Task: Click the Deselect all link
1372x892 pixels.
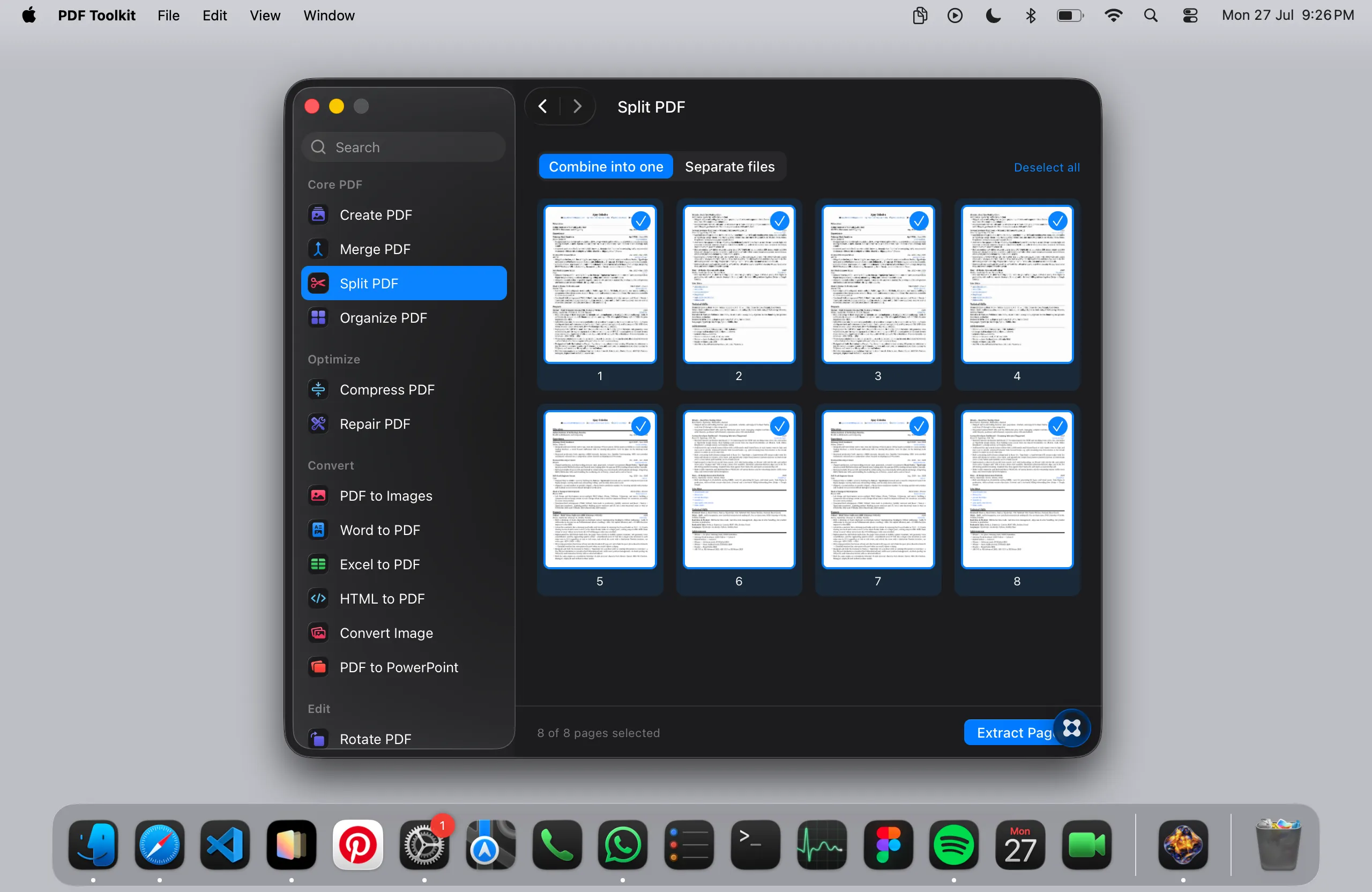Action: click(1047, 167)
